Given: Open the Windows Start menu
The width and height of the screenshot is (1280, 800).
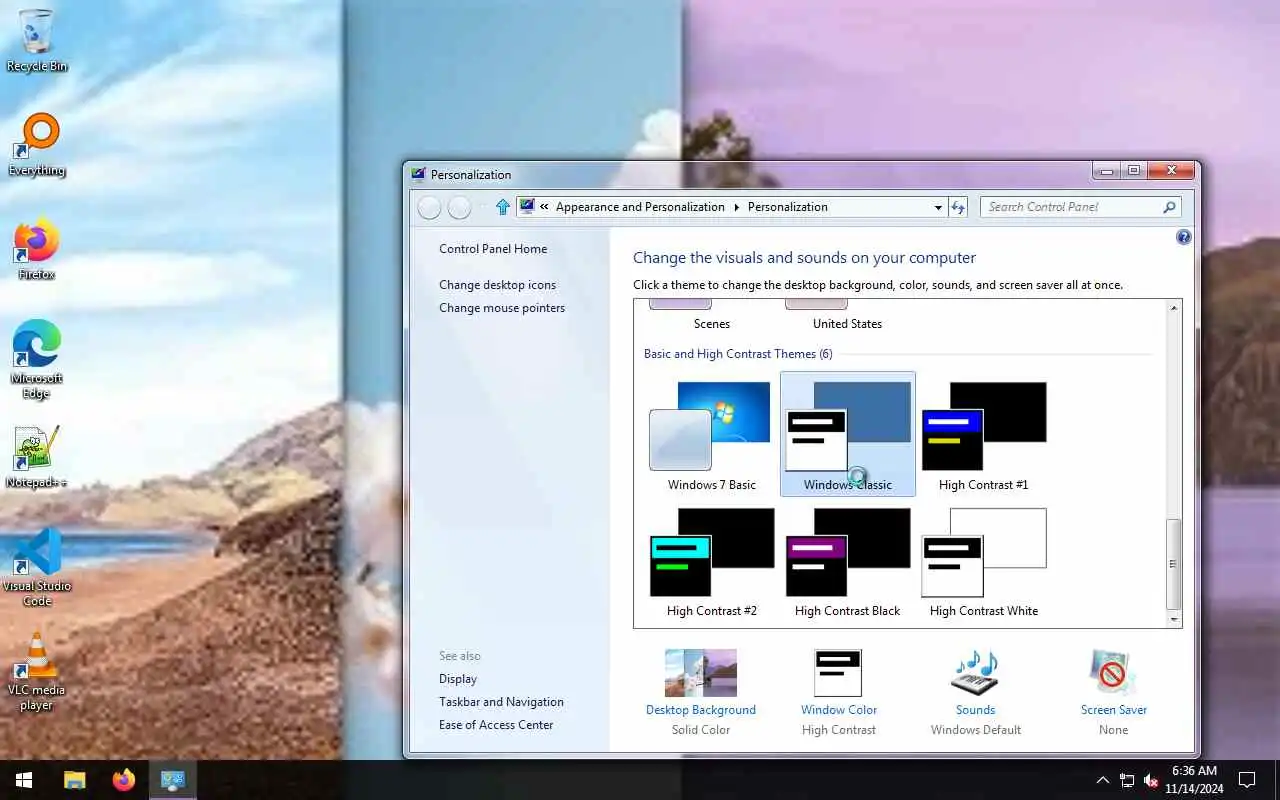Looking at the screenshot, I should [24, 780].
